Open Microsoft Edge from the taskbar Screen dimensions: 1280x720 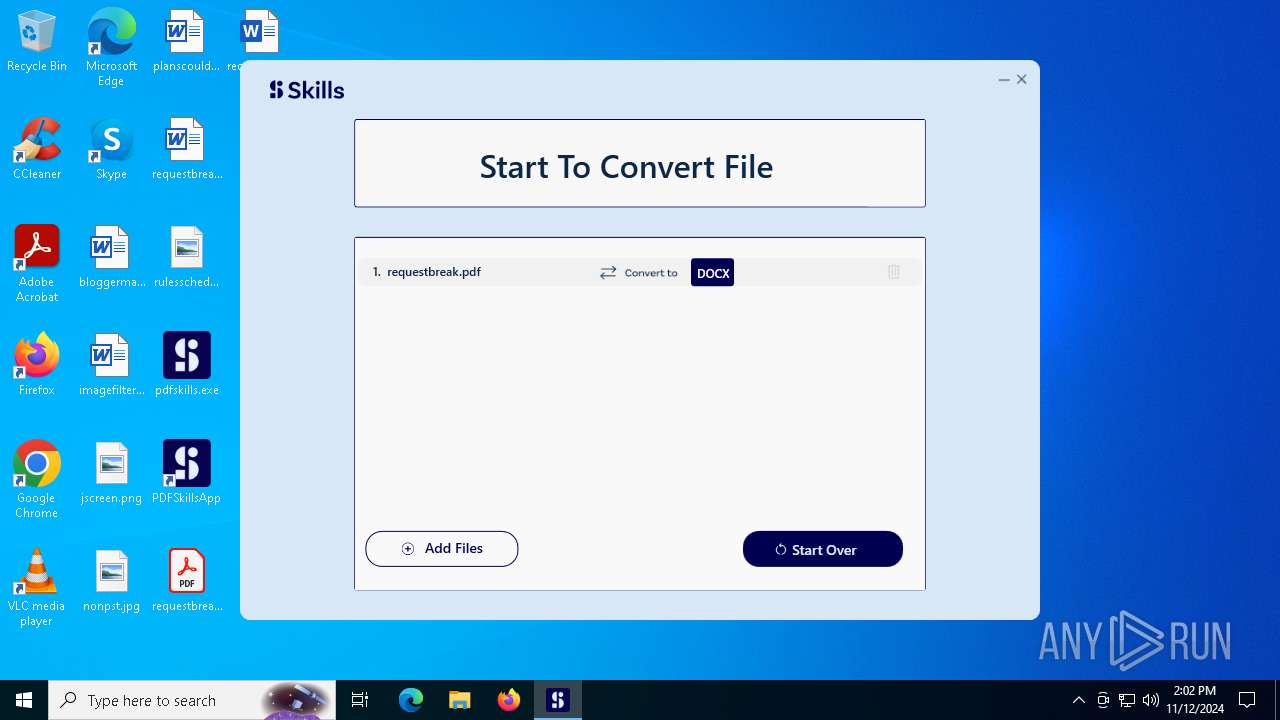point(411,700)
